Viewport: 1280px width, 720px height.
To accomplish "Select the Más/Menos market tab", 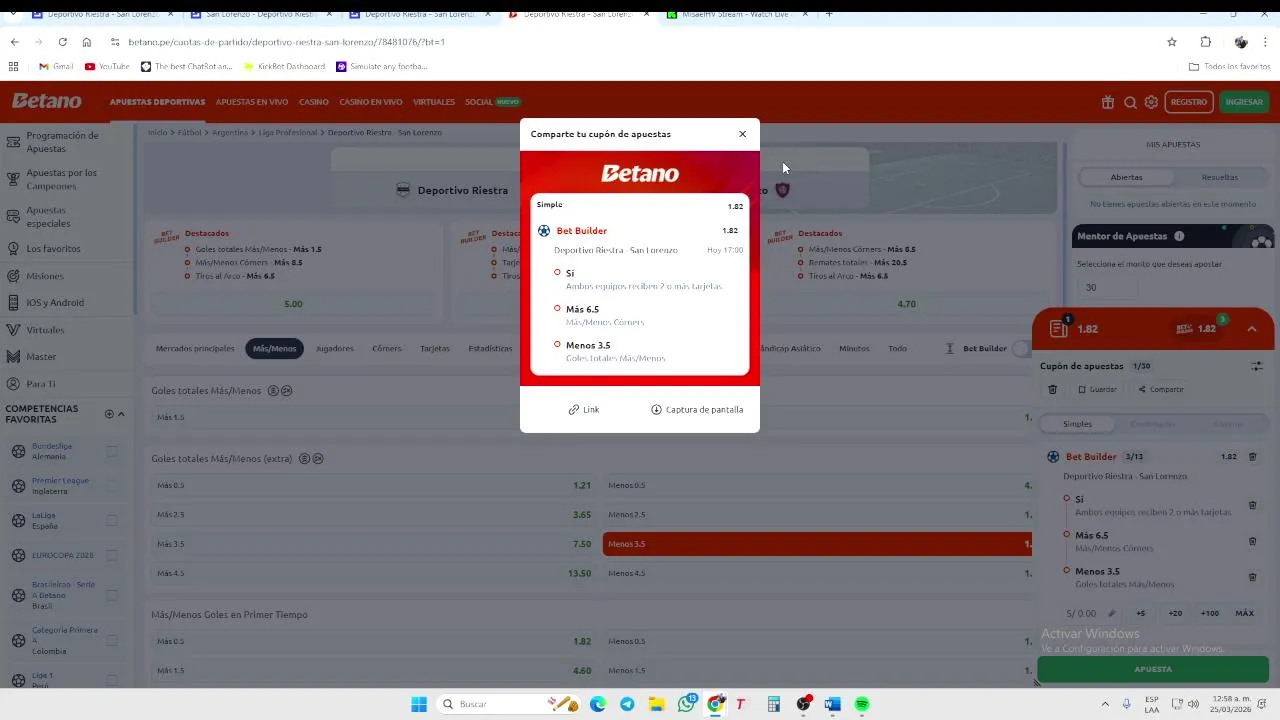I will tap(274, 349).
